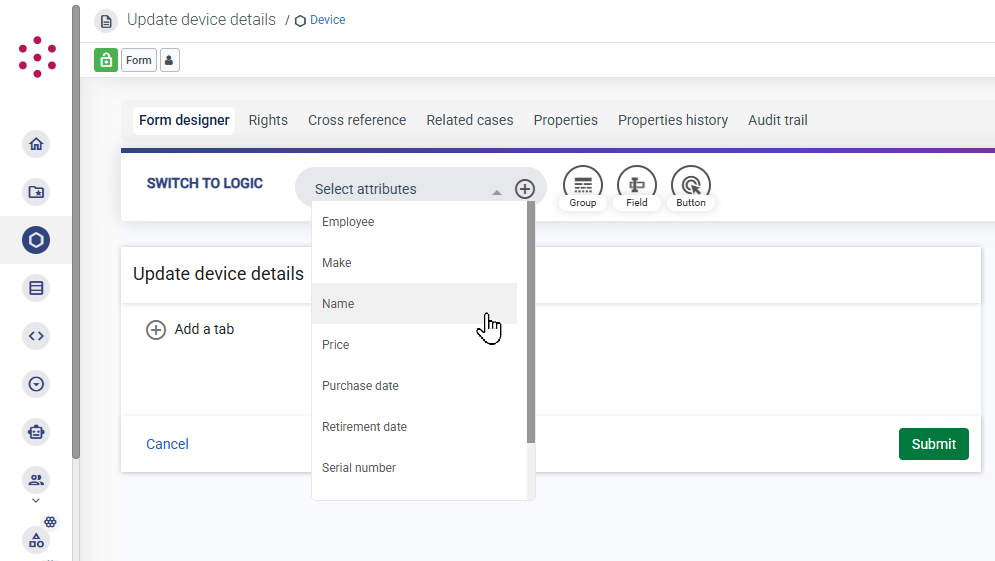The height and width of the screenshot is (561, 995).
Task: Click document icon beside page title
Action: 106,21
